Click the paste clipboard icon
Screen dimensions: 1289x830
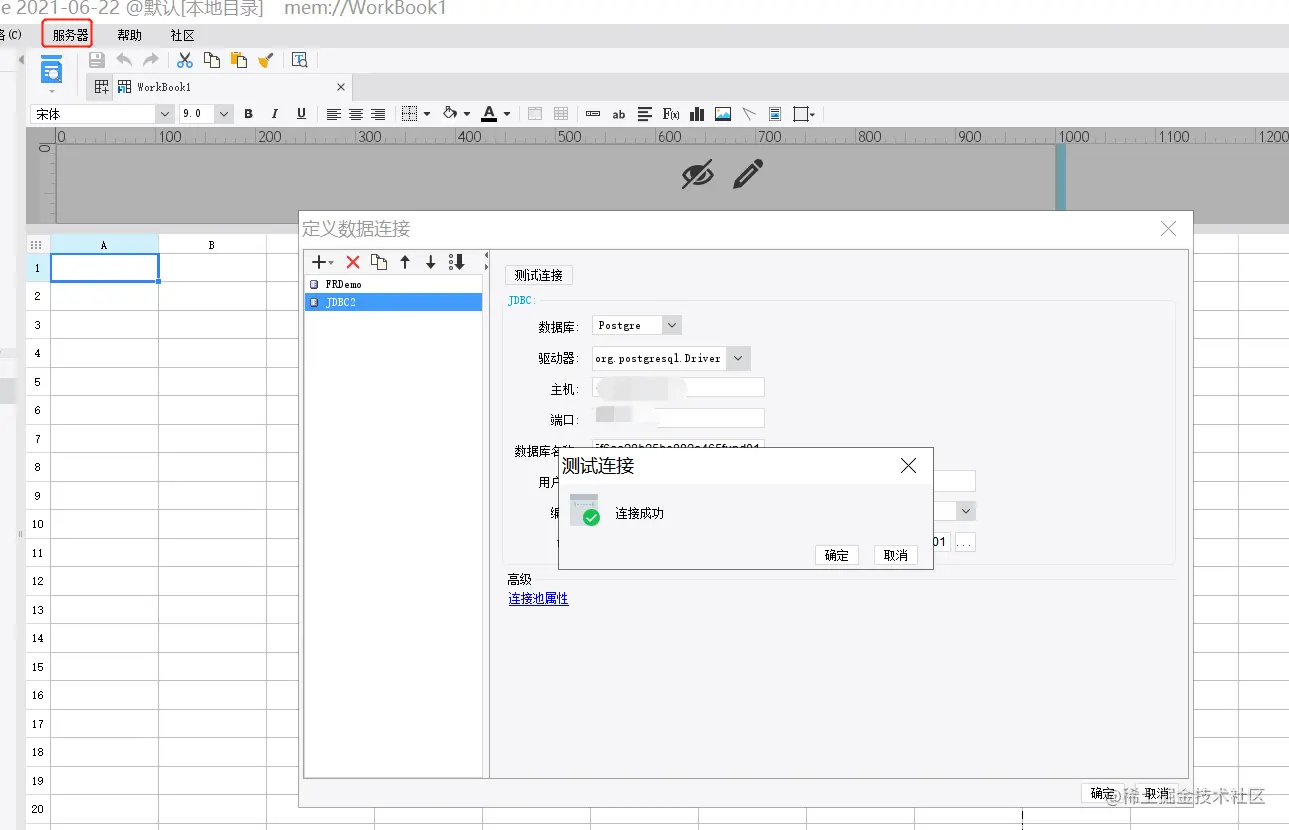238,60
